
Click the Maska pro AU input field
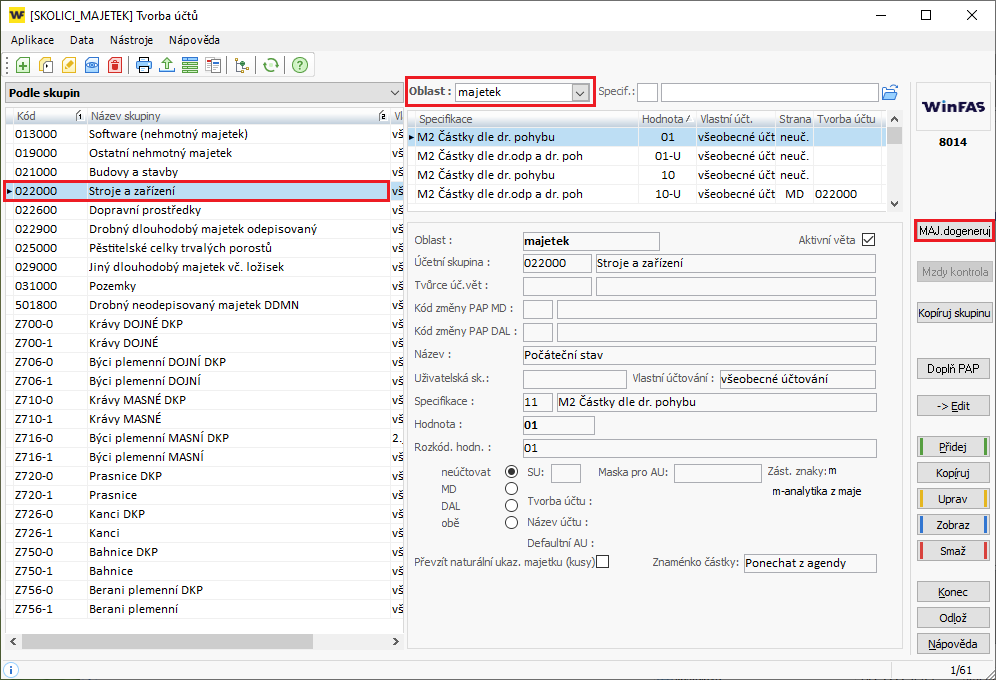718,473
